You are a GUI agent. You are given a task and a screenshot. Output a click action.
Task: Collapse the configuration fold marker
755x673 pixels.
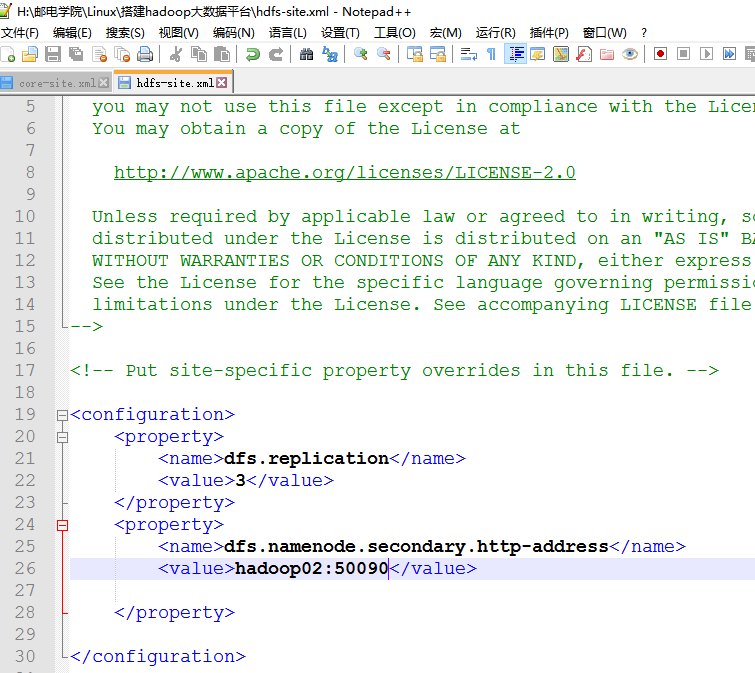pyautogui.click(x=62, y=415)
